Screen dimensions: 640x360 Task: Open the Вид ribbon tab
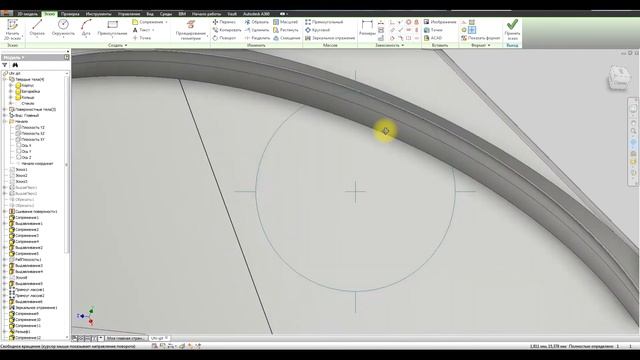pyautogui.click(x=150, y=14)
